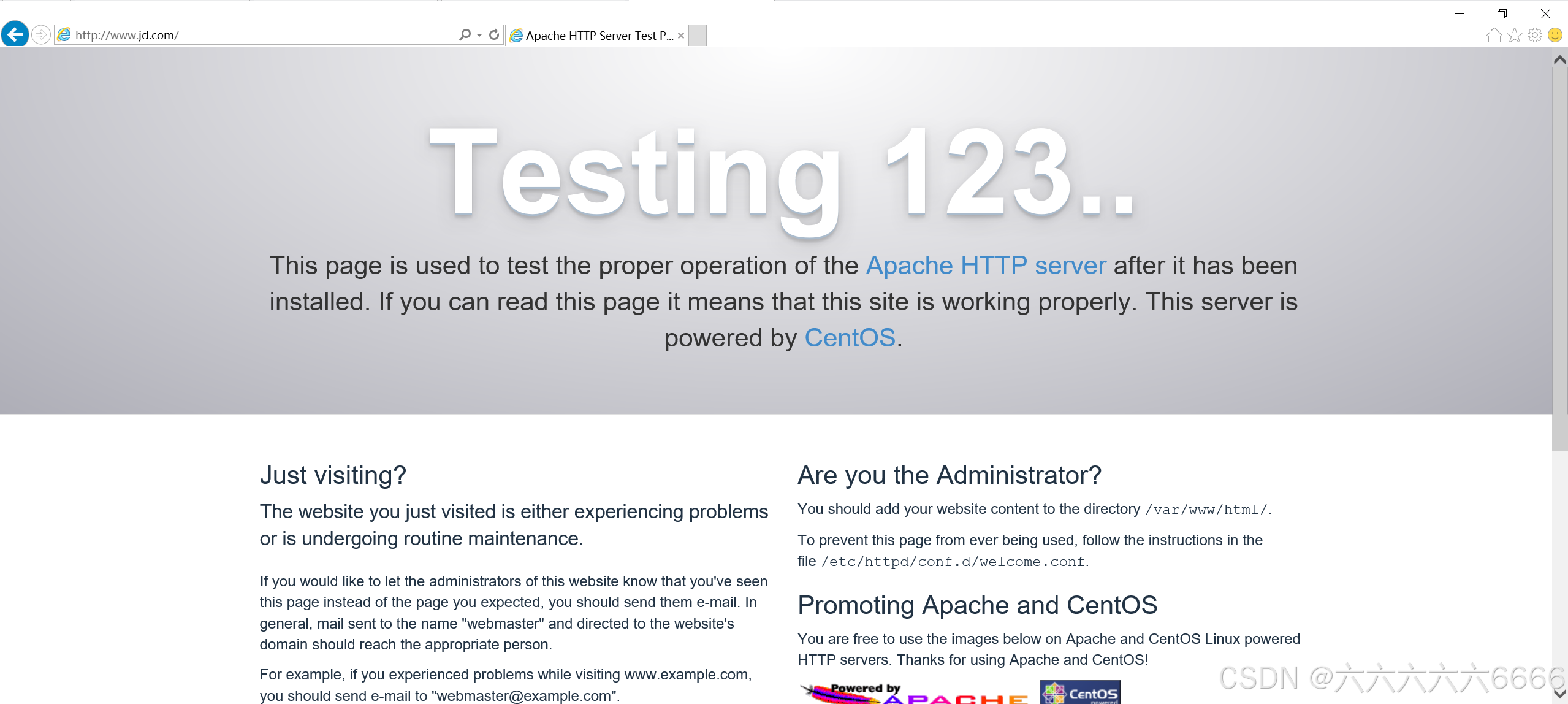Click the Powered by Apache logo image
Image resolution: width=1568 pixels, height=704 pixels.
pos(913,693)
